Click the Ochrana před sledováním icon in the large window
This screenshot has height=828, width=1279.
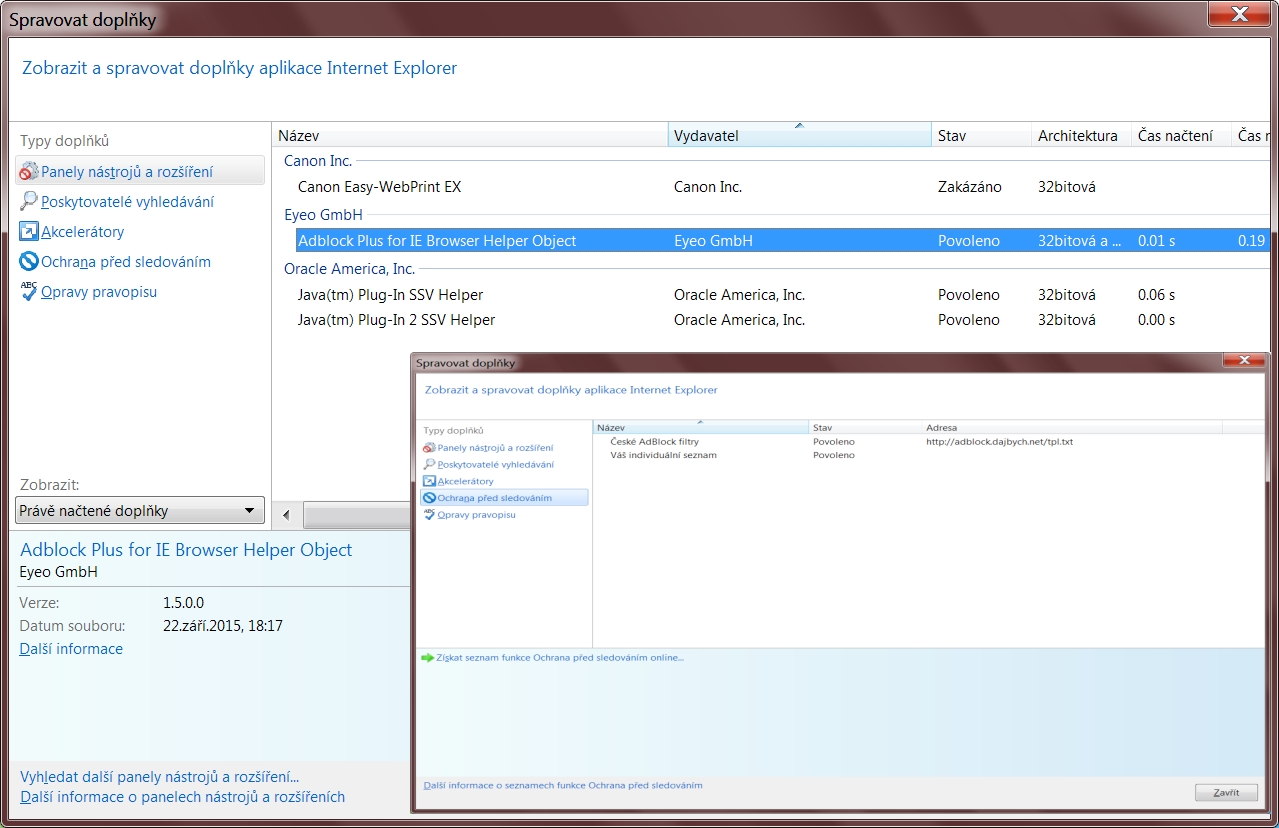pyautogui.click(x=29, y=262)
